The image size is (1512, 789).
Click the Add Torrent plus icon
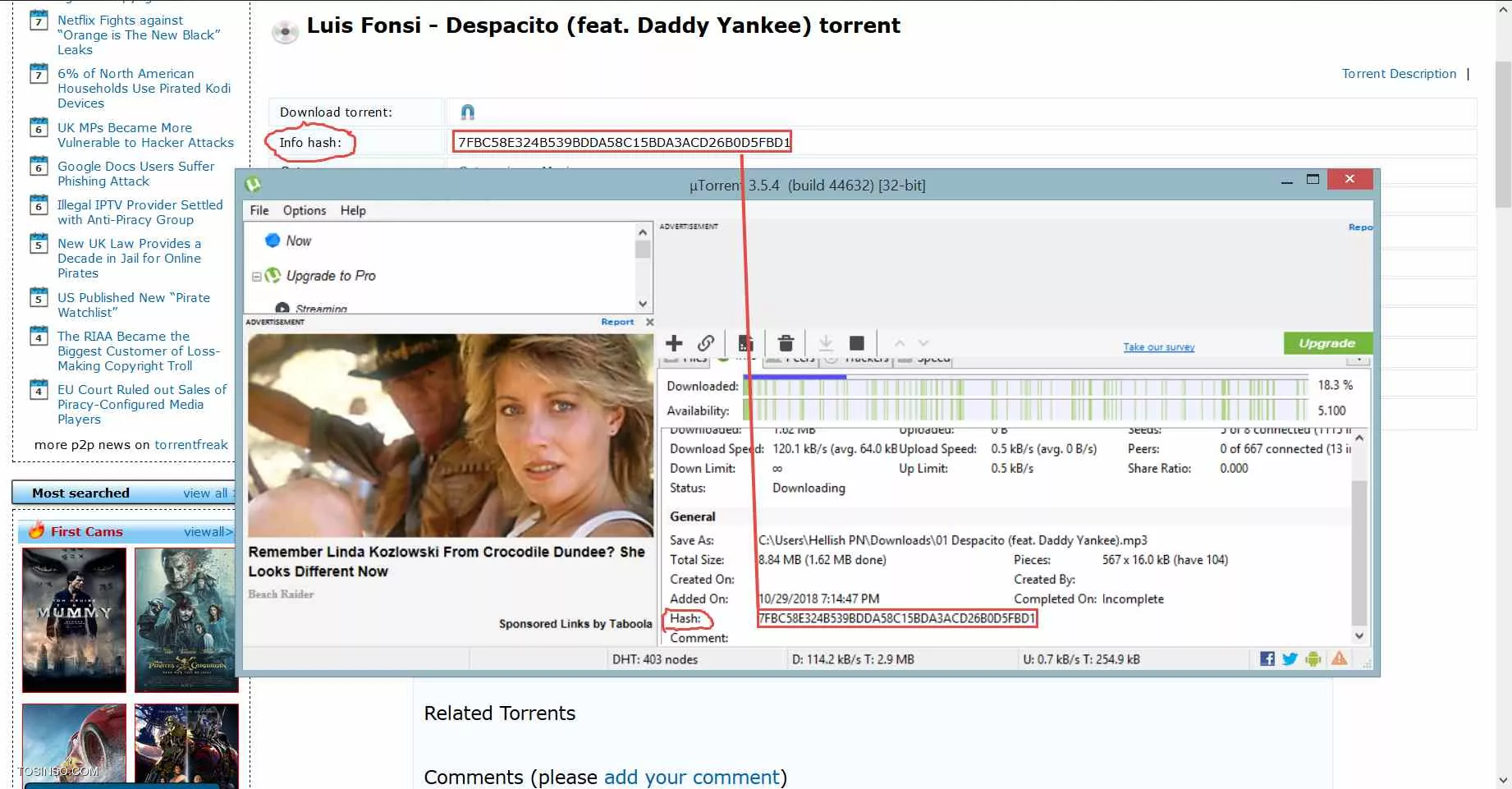point(674,343)
